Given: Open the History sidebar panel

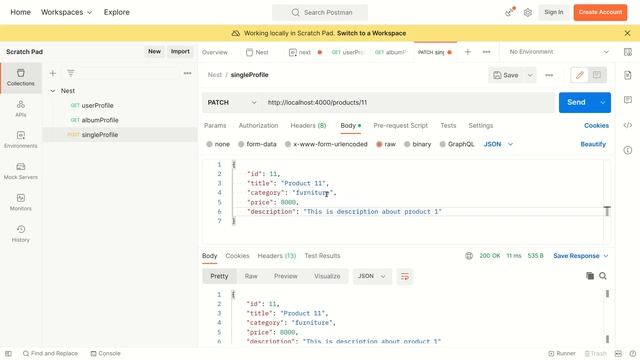Looking at the screenshot, I should click(20, 234).
